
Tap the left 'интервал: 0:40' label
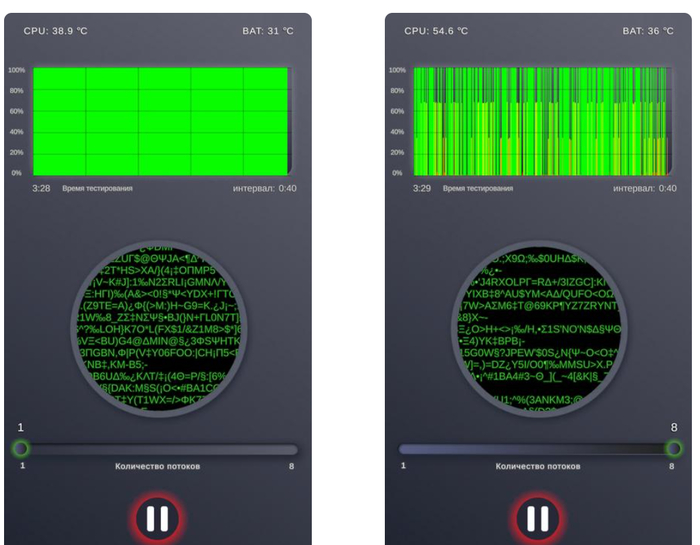click(265, 188)
